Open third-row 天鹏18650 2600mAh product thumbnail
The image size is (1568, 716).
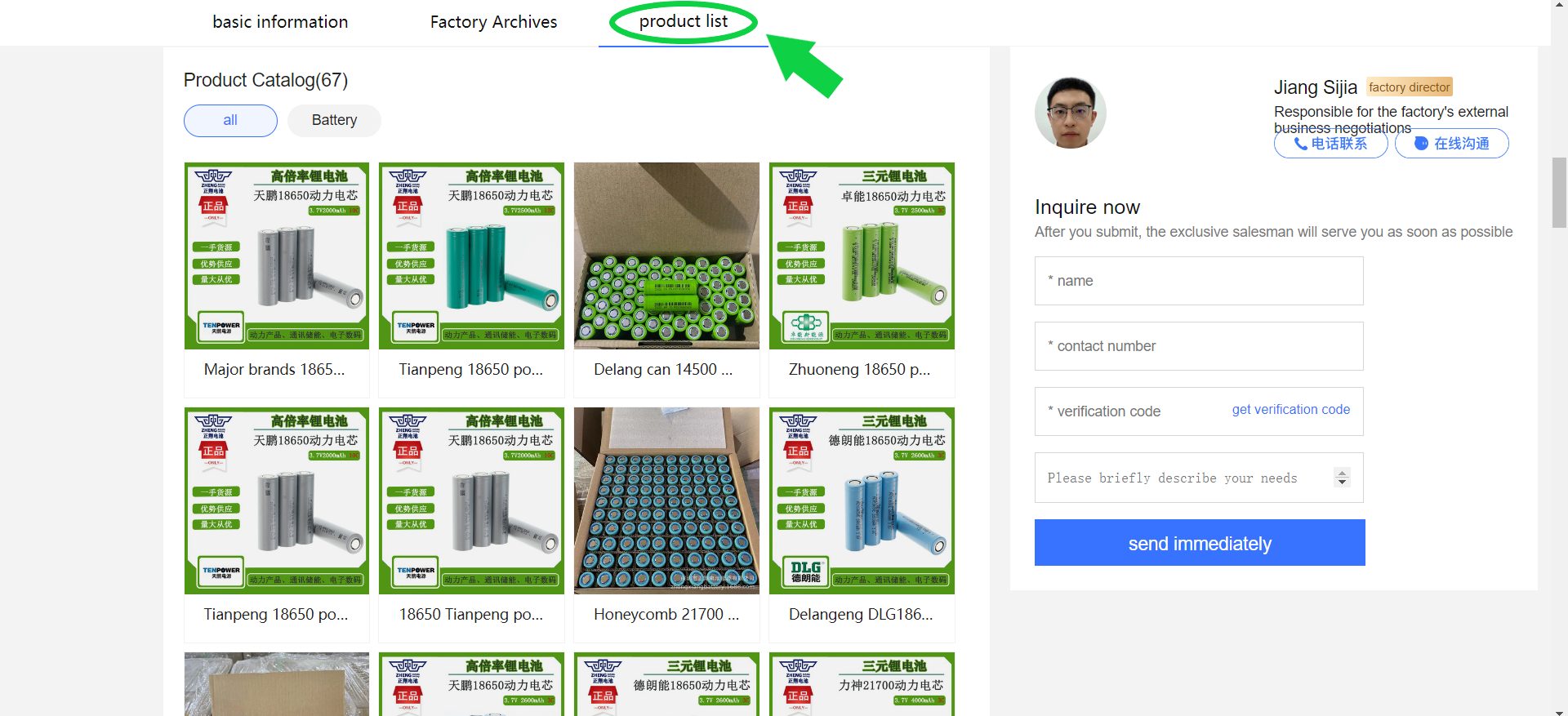click(471, 684)
